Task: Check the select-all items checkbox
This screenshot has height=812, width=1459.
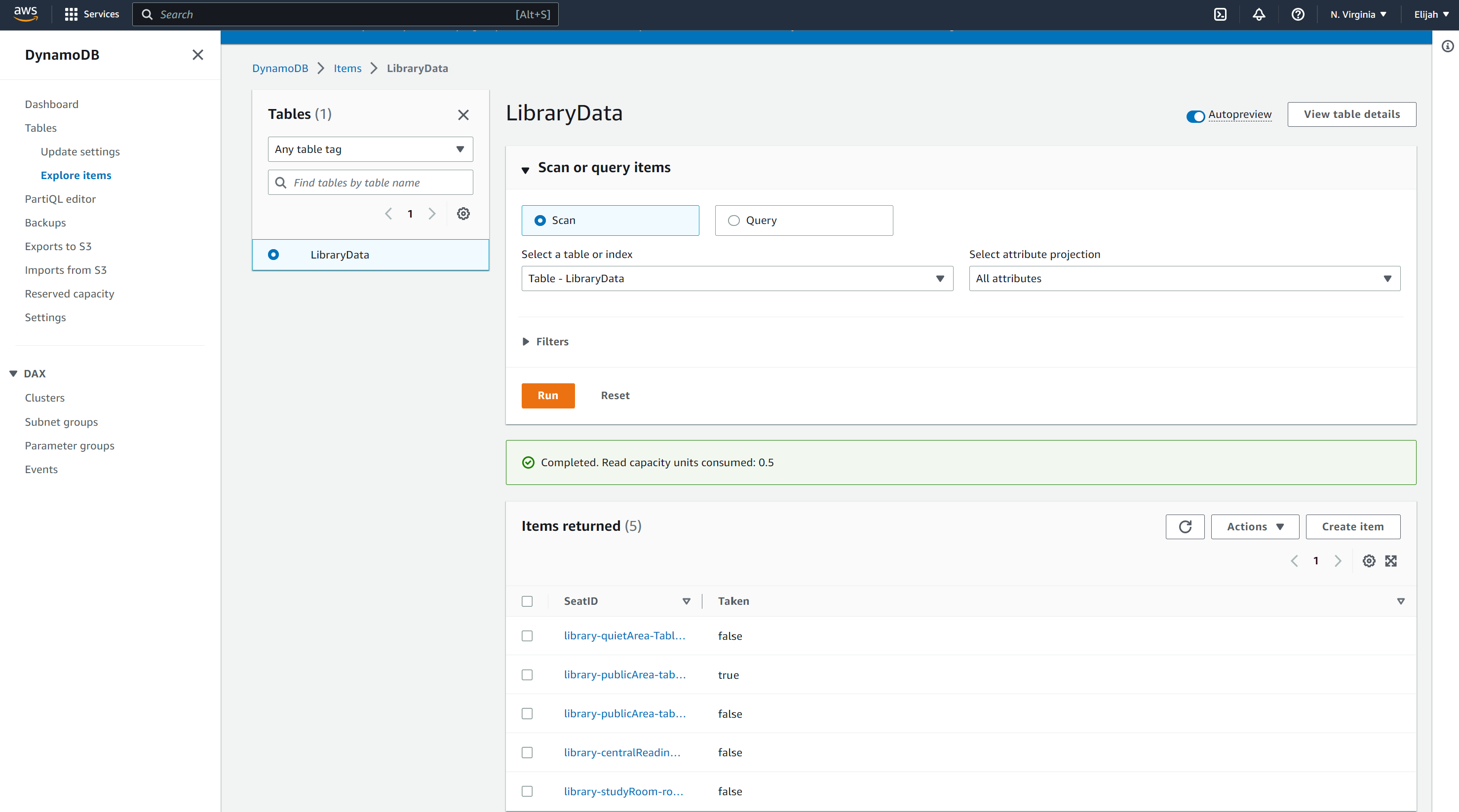Action: point(527,601)
